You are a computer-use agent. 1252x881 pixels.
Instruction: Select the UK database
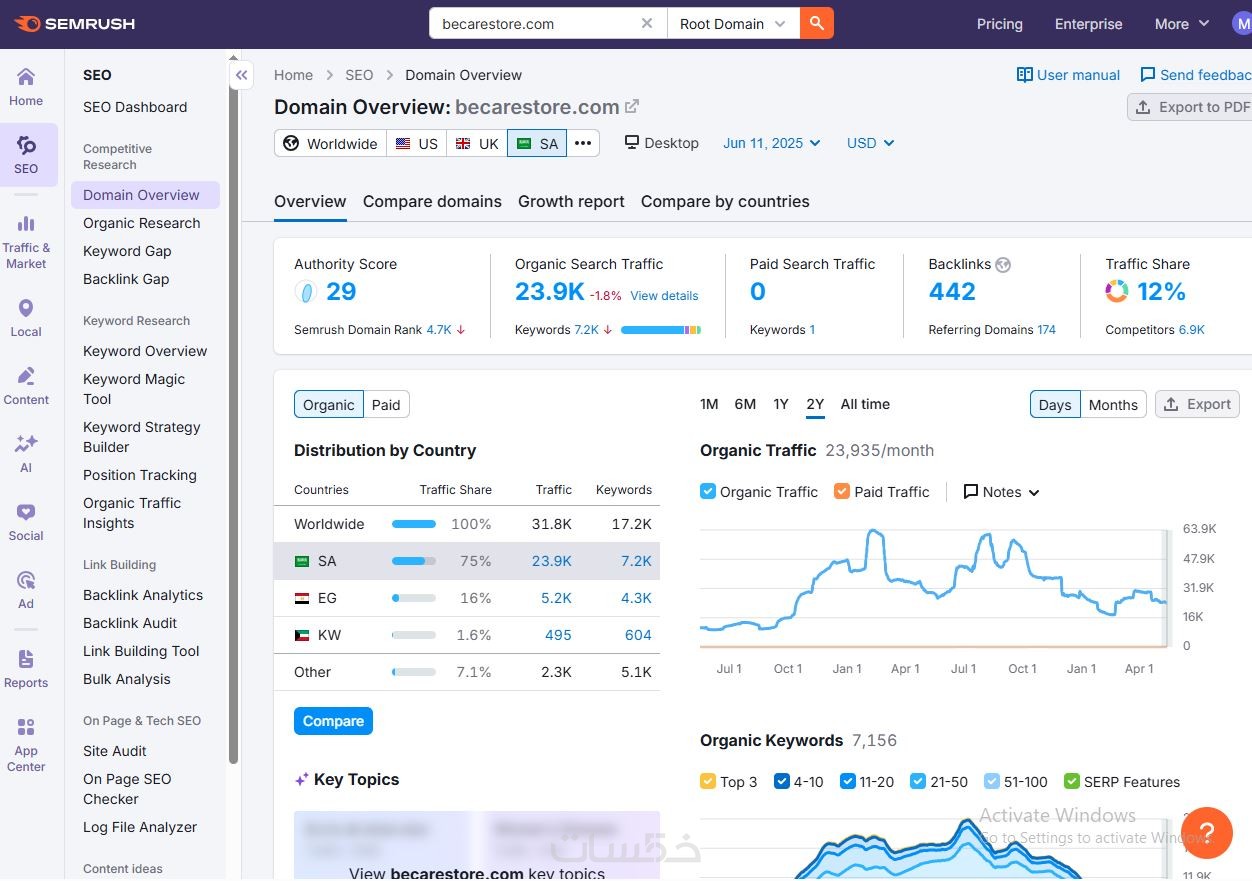pos(477,143)
